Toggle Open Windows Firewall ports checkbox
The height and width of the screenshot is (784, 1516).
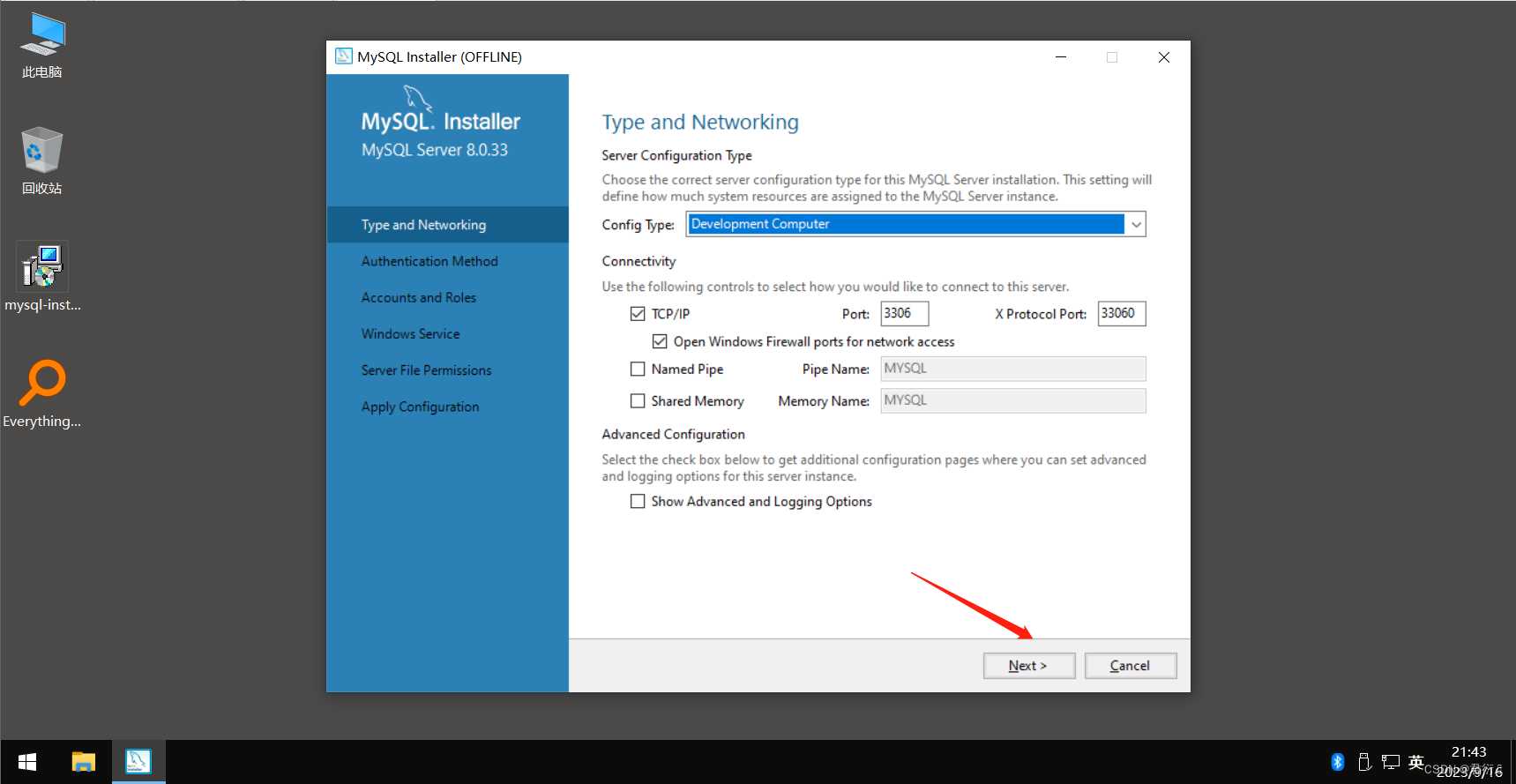[660, 341]
